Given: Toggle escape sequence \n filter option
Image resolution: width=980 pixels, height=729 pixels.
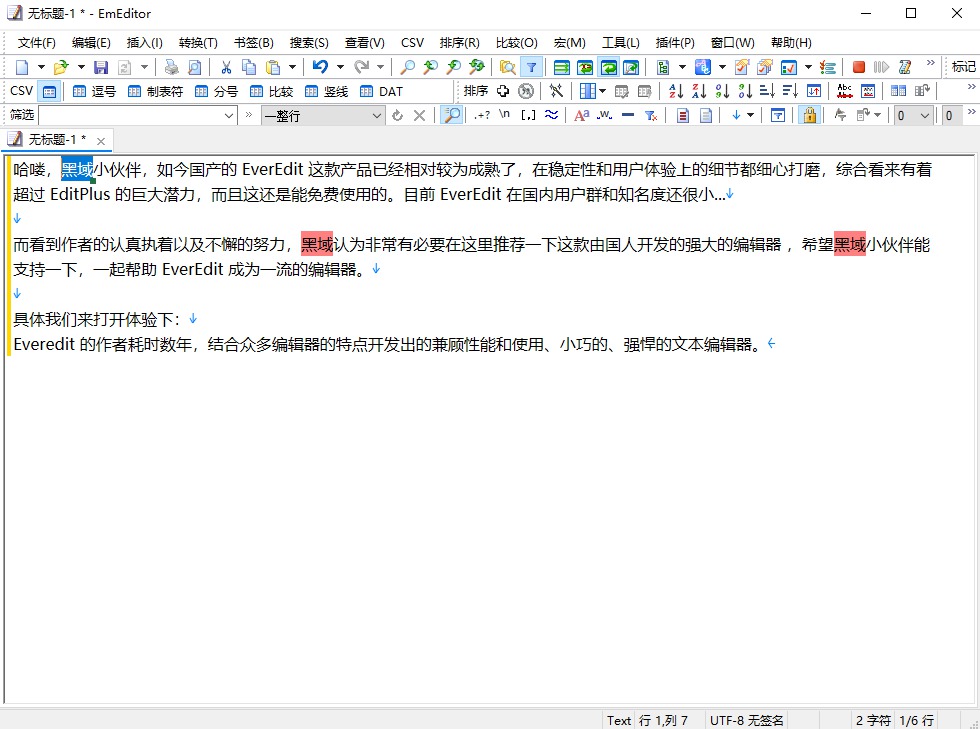Looking at the screenshot, I should pyautogui.click(x=504, y=115).
